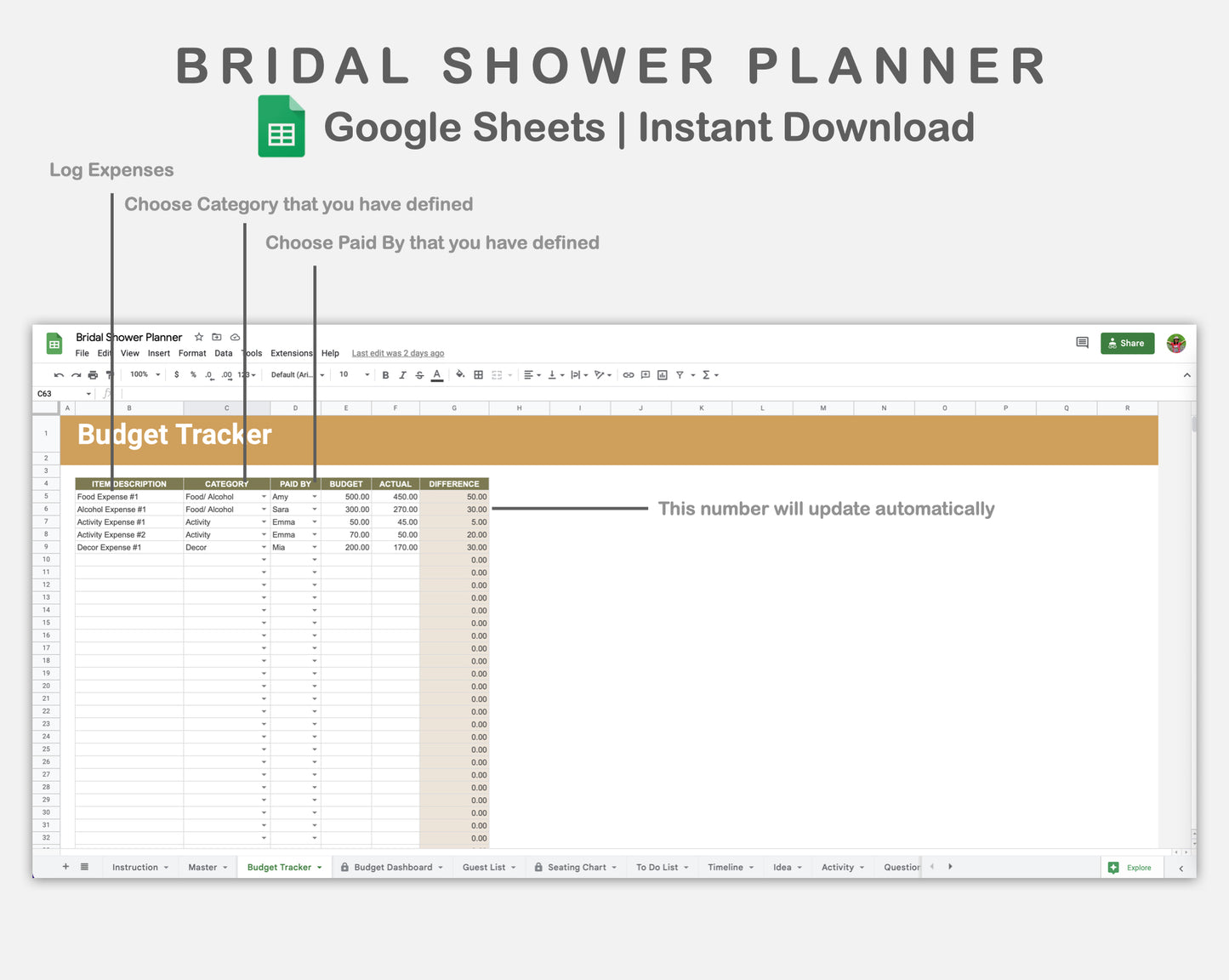1229x980 pixels.
Task: Open the Last edit was 2 days ago link
Action: [397, 352]
